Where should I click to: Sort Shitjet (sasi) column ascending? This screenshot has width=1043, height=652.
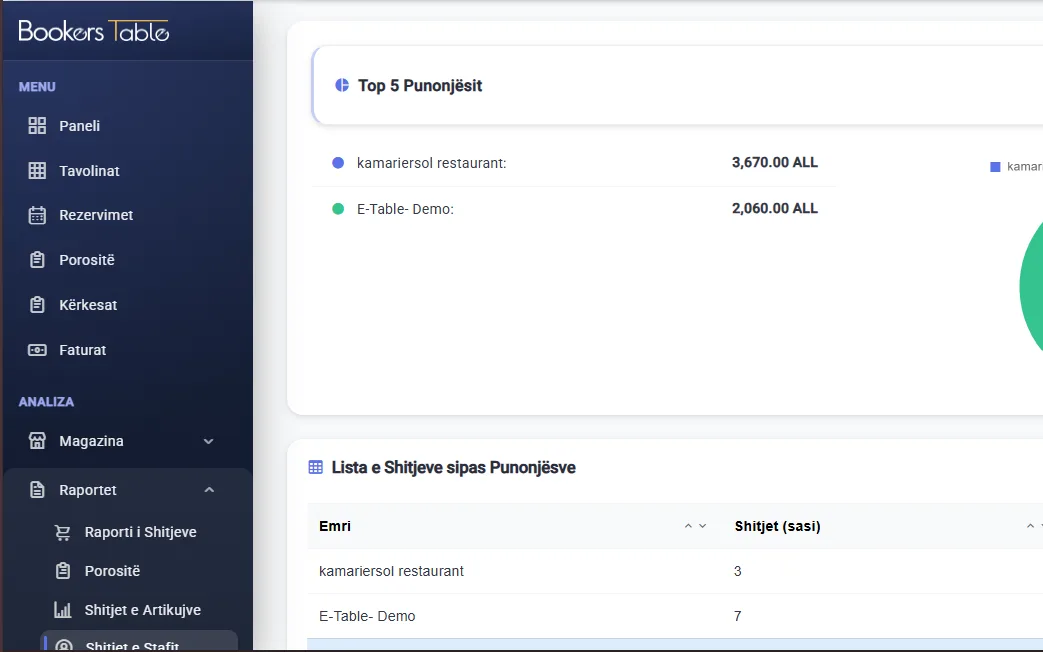pos(1030,526)
